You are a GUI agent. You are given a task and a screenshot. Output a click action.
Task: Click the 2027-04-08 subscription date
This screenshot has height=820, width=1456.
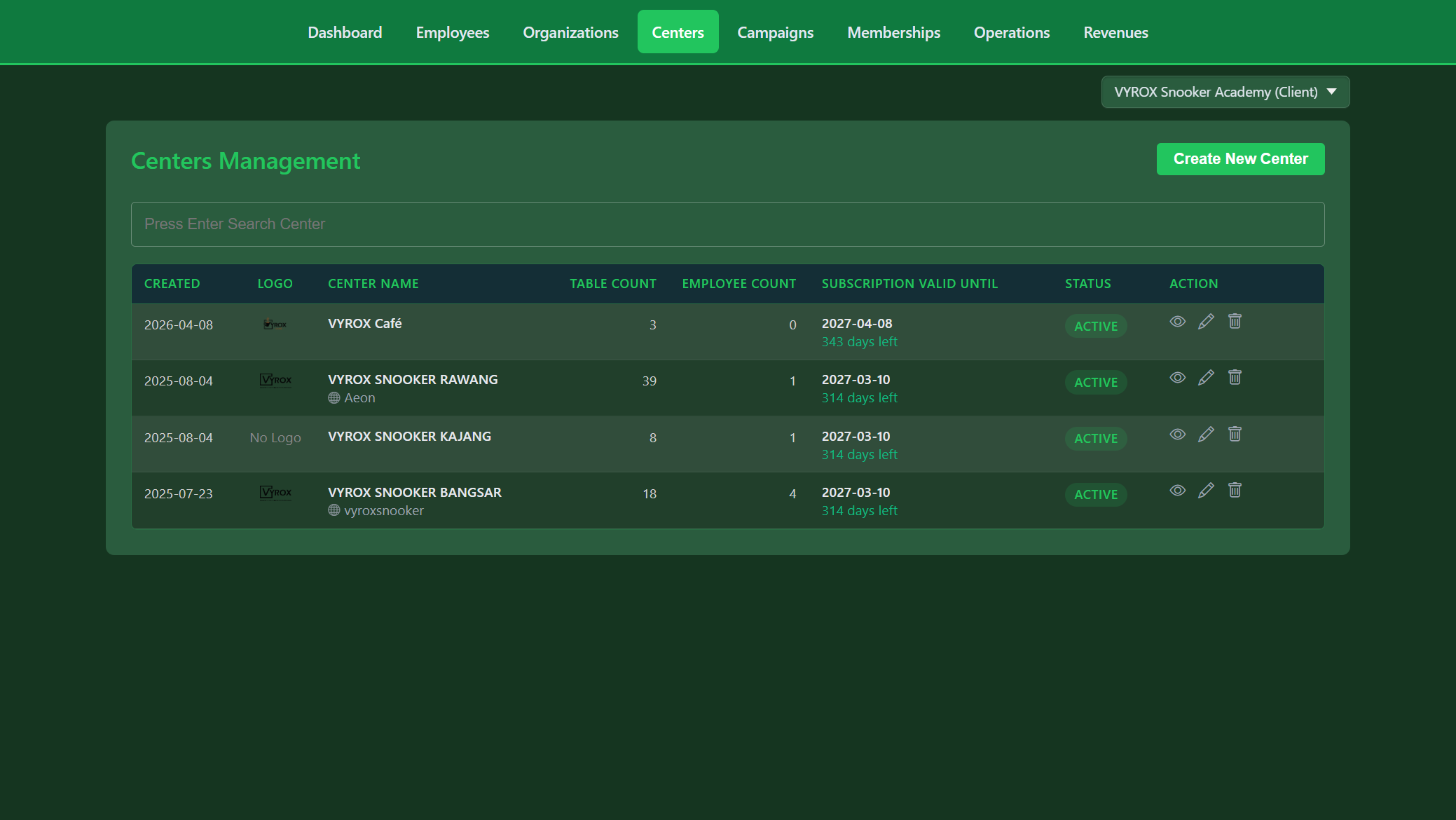[857, 324]
